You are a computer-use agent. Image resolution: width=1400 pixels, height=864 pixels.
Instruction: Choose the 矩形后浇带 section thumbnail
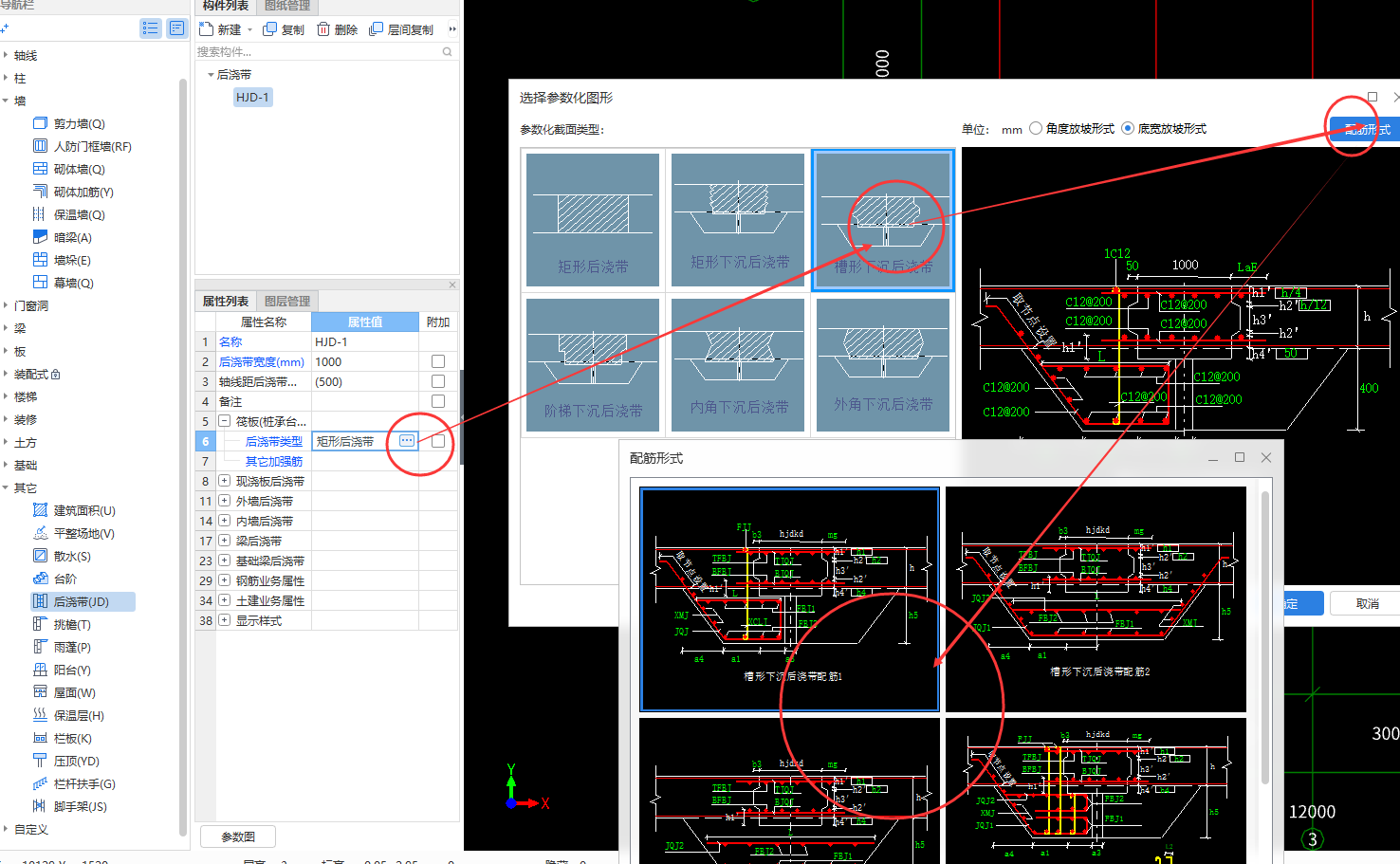pos(593,220)
